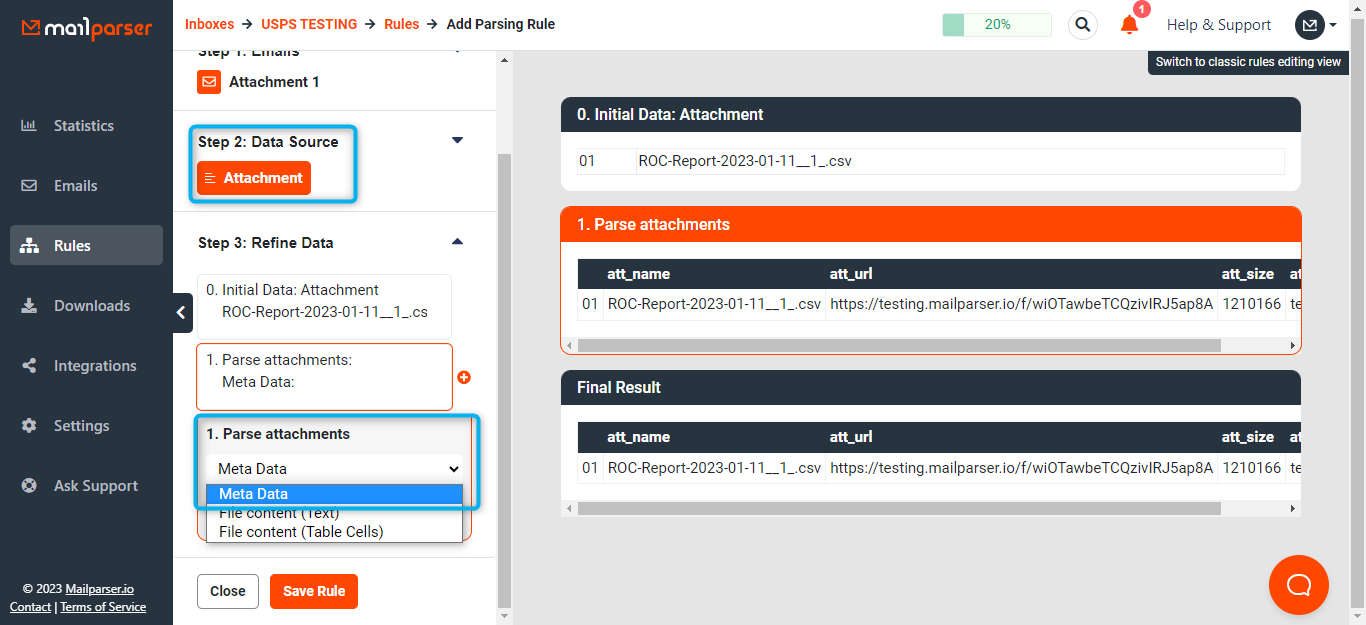Click the left panel vertical scrollbar
This screenshot has height=625, width=1366.
point(504,380)
